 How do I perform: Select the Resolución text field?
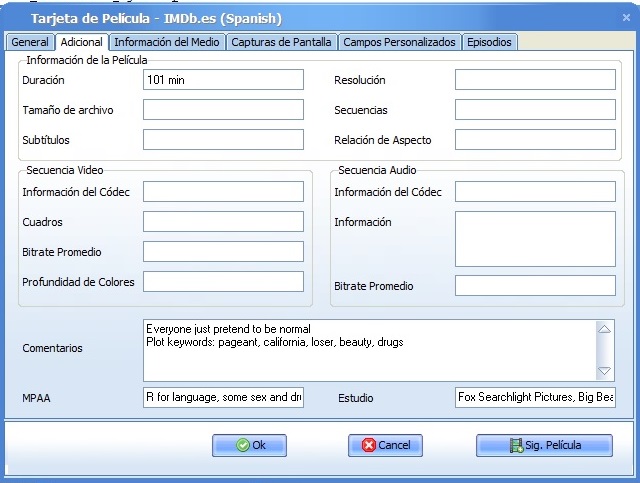535,80
